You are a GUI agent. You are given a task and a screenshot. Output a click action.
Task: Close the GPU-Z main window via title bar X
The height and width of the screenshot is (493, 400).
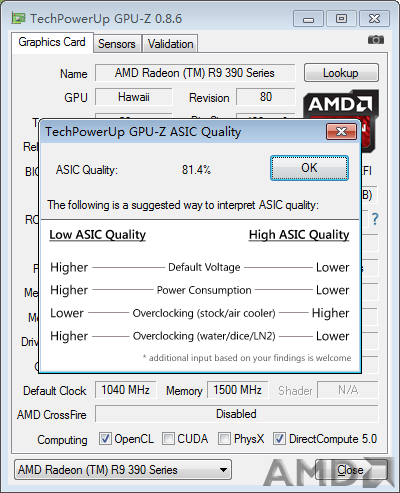pyautogui.click(x=374, y=19)
